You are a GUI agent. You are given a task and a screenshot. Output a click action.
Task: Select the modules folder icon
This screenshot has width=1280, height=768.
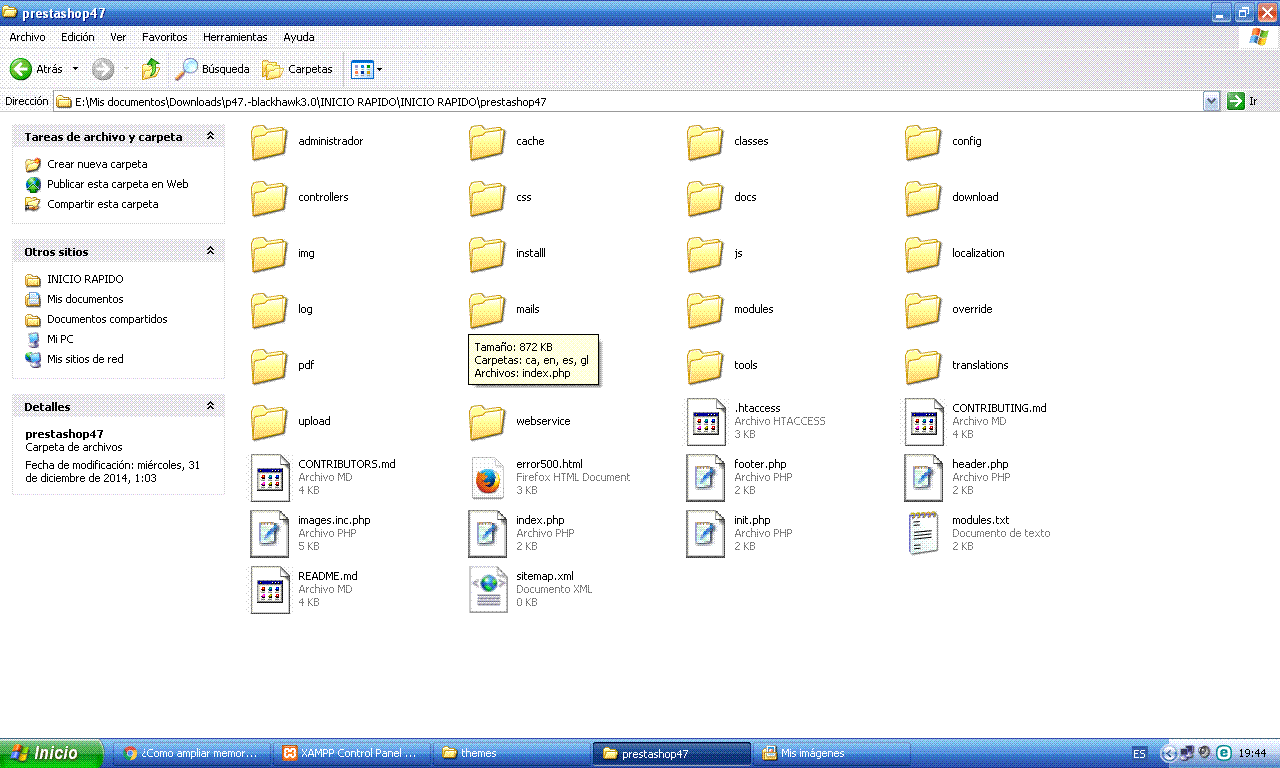705,310
